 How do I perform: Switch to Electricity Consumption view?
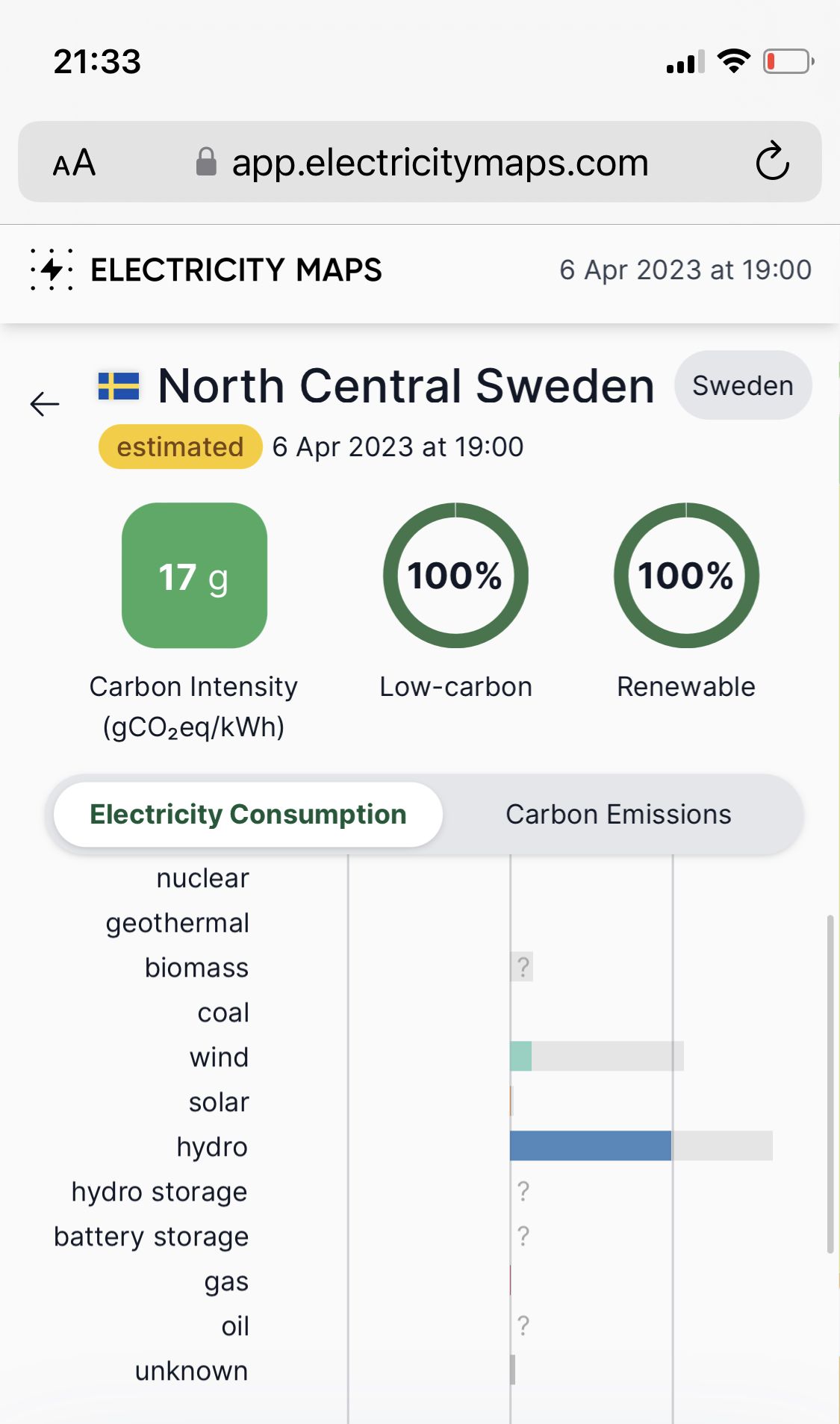pos(248,815)
